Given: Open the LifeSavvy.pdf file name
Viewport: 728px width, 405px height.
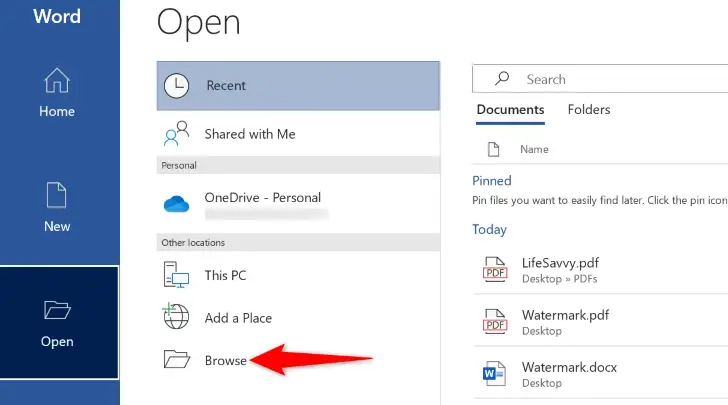Looking at the screenshot, I should (x=560, y=263).
